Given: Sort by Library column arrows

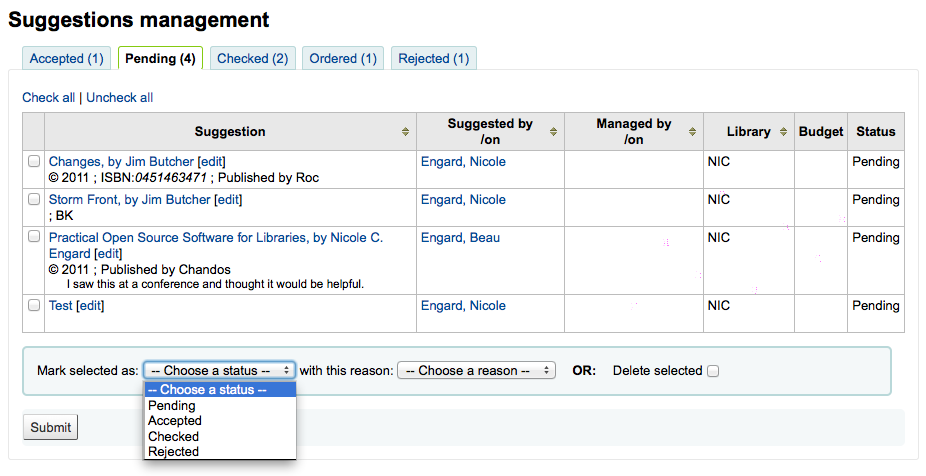Looking at the screenshot, I should (783, 132).
